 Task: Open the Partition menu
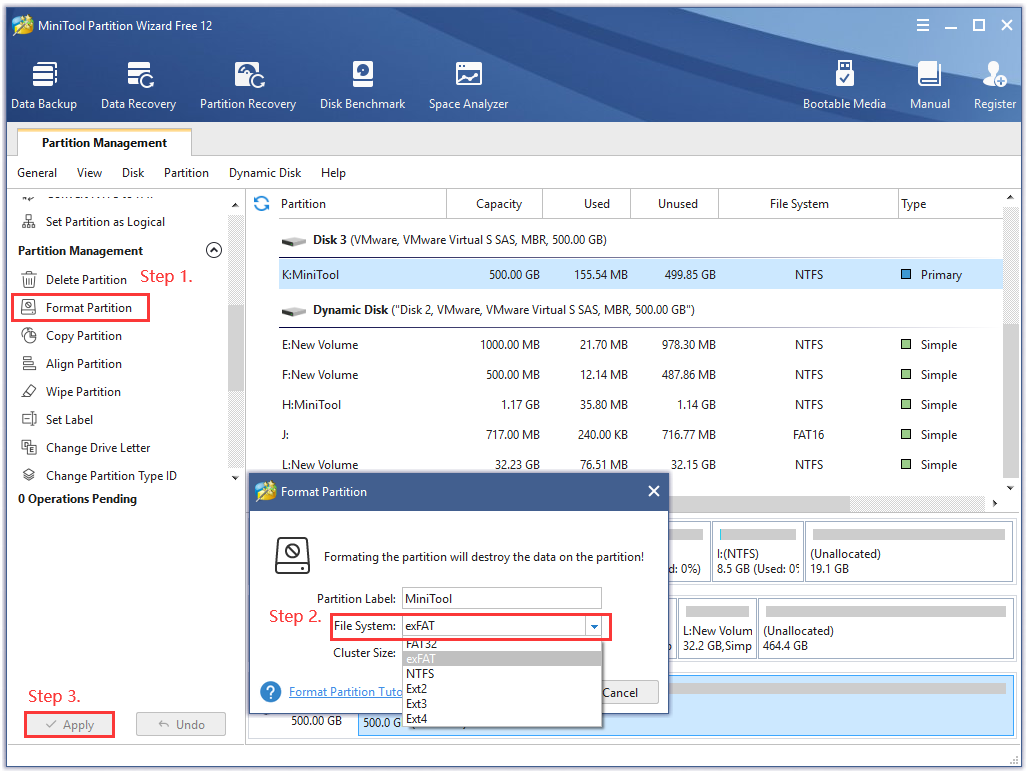[x=186, y=173]
